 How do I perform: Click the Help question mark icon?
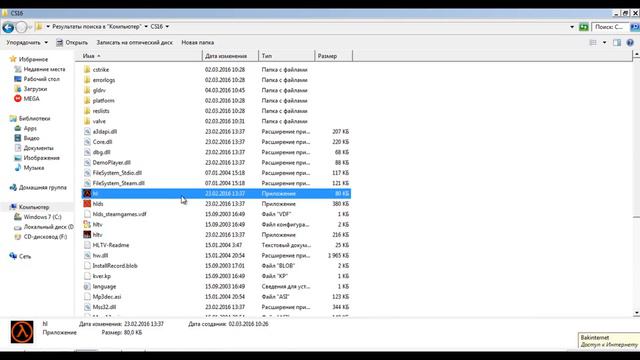(630, 42)
